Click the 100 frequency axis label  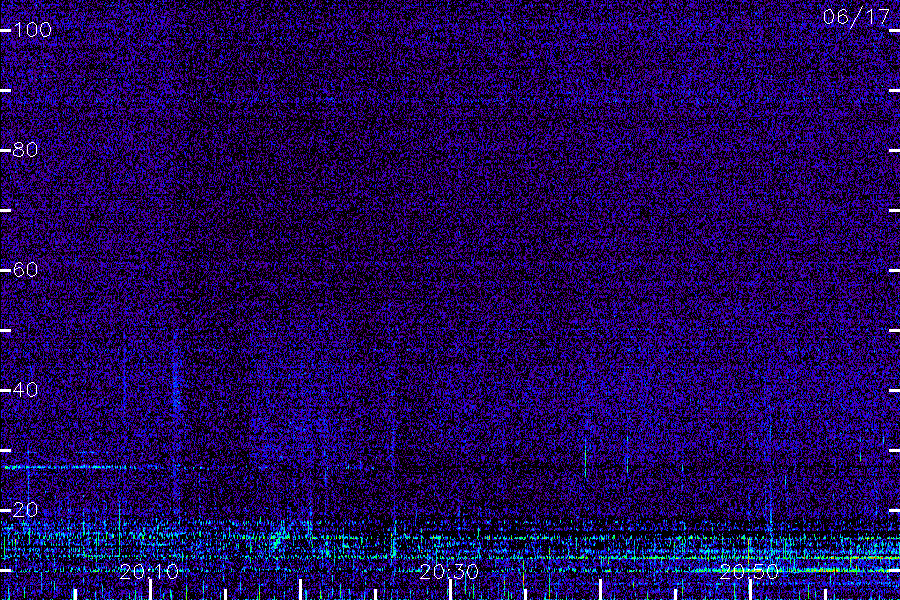tap(32, 30)
